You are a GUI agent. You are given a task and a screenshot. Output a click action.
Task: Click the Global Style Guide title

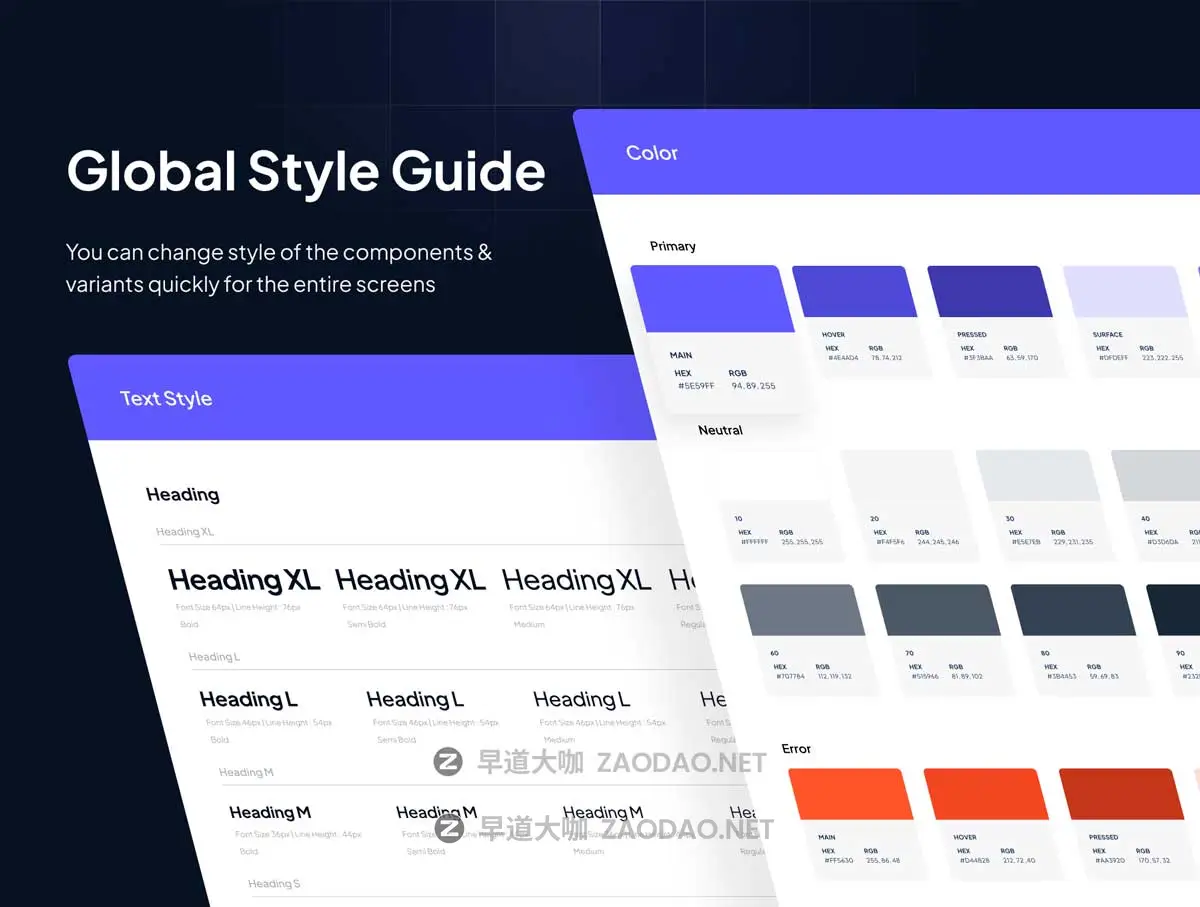[x=306, y=171]
